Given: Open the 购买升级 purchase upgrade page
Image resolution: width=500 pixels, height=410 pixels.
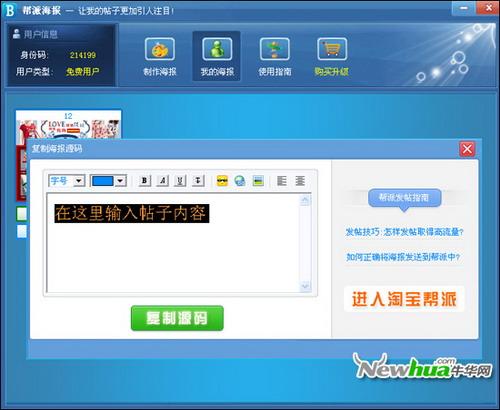Looking at the screenshot, I should (332, 57).
